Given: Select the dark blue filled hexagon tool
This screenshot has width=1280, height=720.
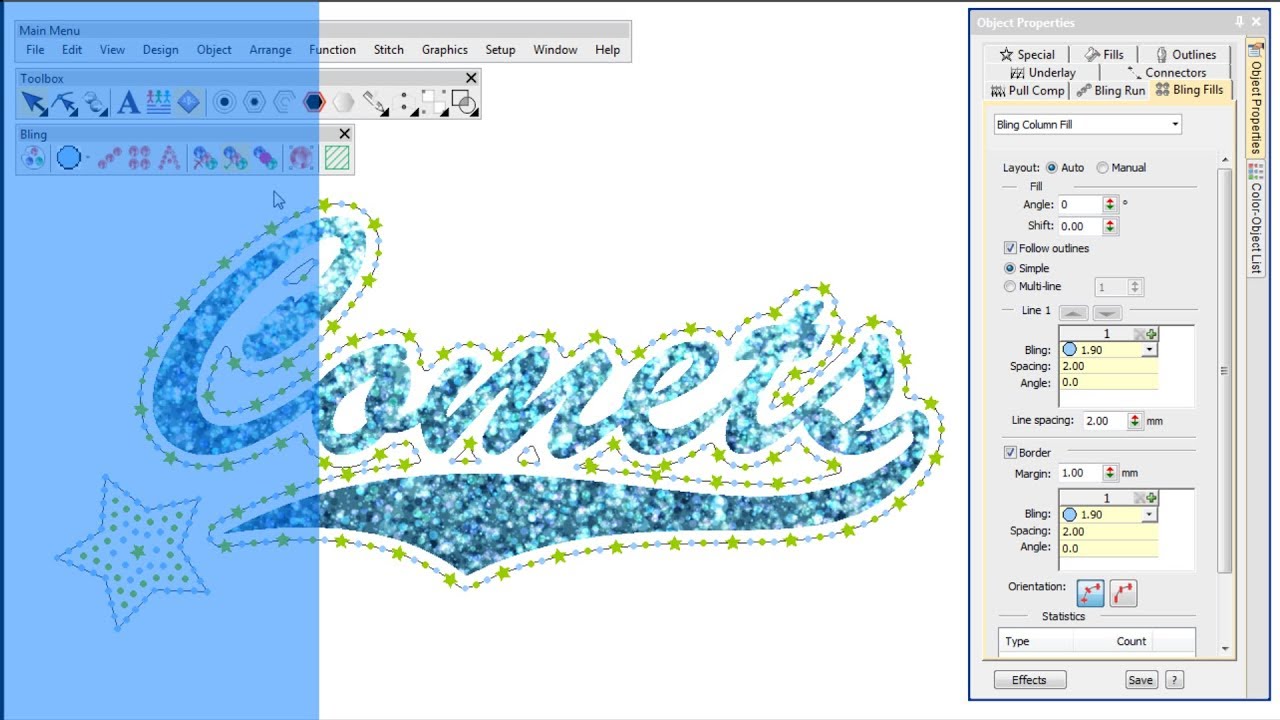Looking at the screenshot, I should pyautogui.click(x=314, y=102).
